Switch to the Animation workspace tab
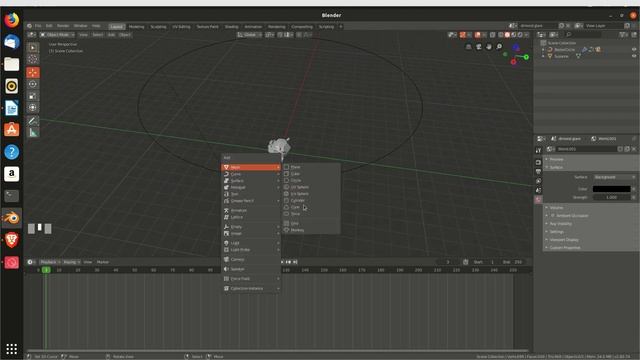 253,27
